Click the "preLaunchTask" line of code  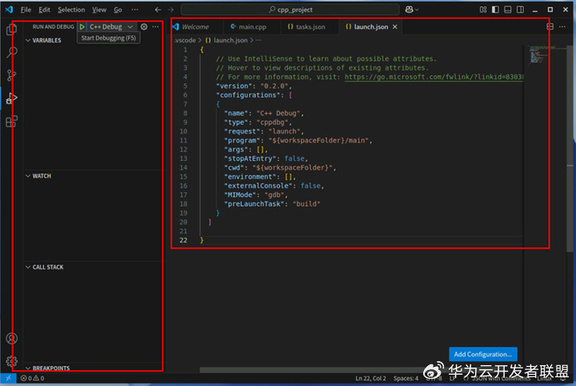pos(272,204)
